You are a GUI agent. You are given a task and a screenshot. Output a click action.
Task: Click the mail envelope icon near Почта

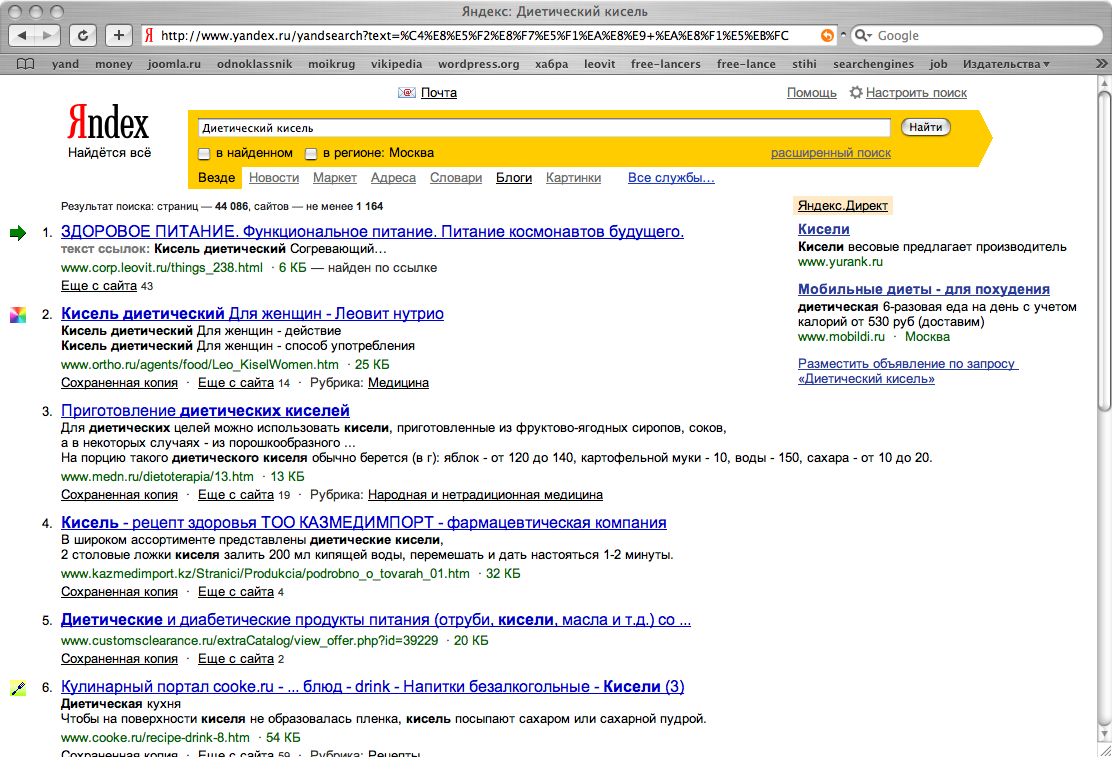[407, 93]
